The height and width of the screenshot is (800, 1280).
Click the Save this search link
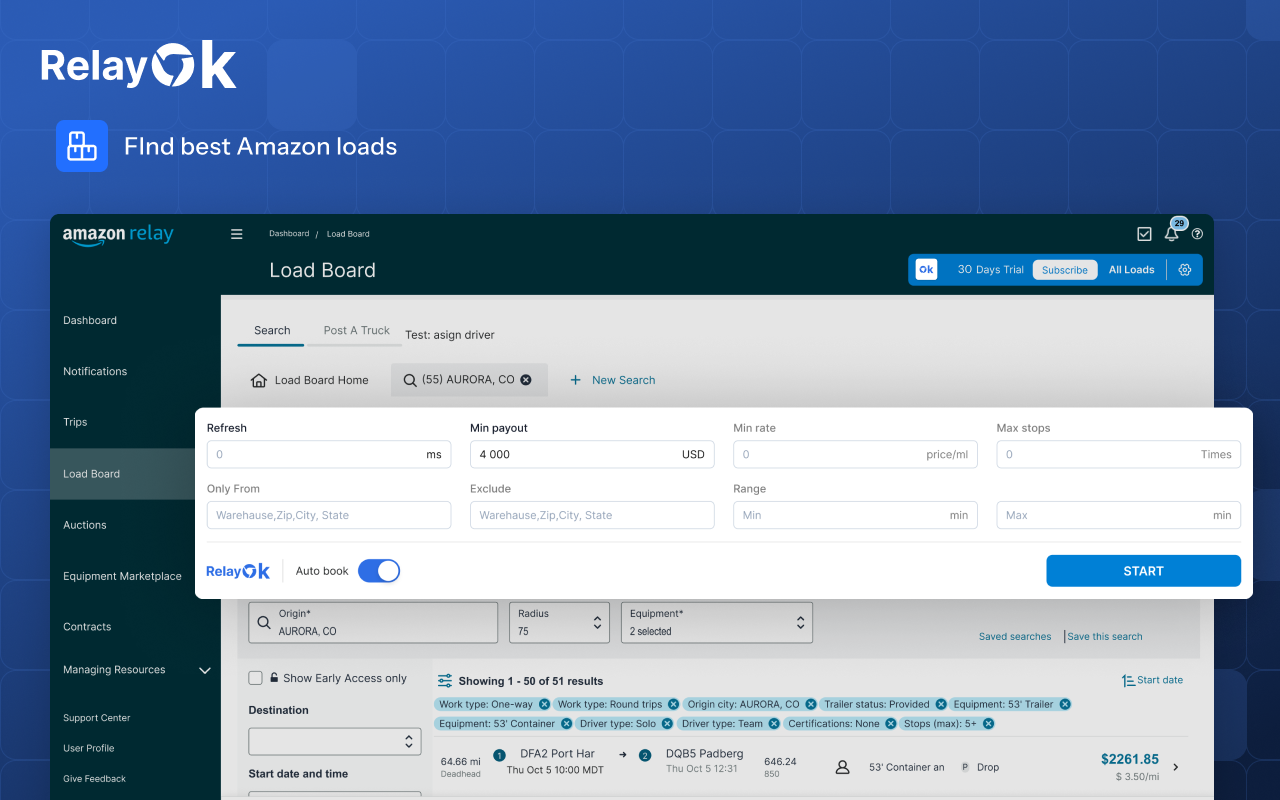(1105, 636)
